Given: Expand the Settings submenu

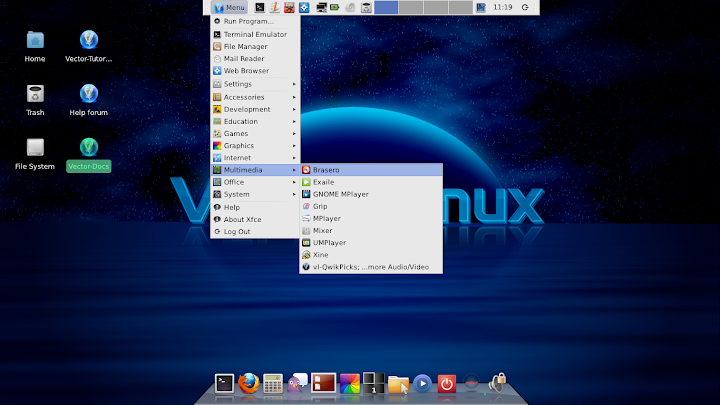Looking at the screenshot, I should 255,84.
